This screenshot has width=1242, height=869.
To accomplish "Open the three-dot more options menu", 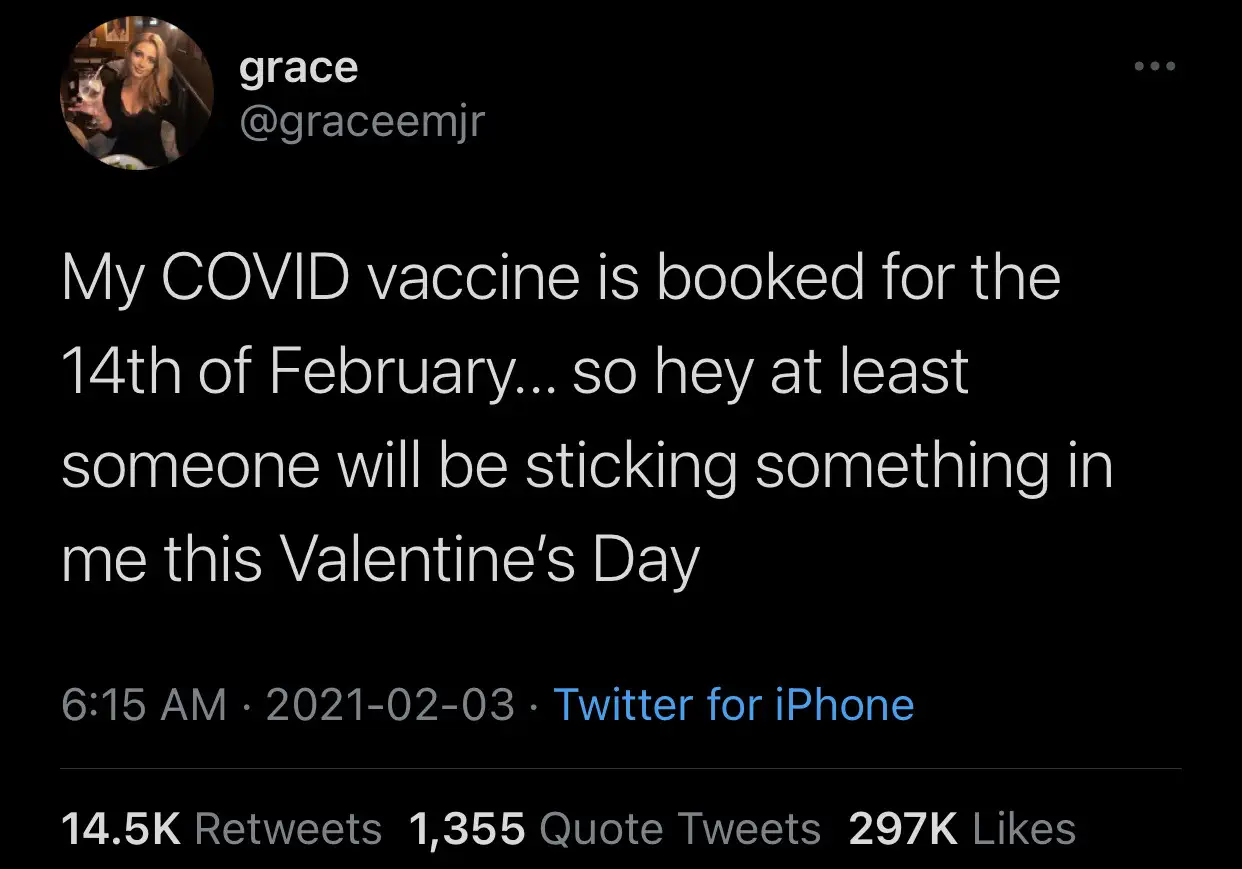I will click(1158, 68).
